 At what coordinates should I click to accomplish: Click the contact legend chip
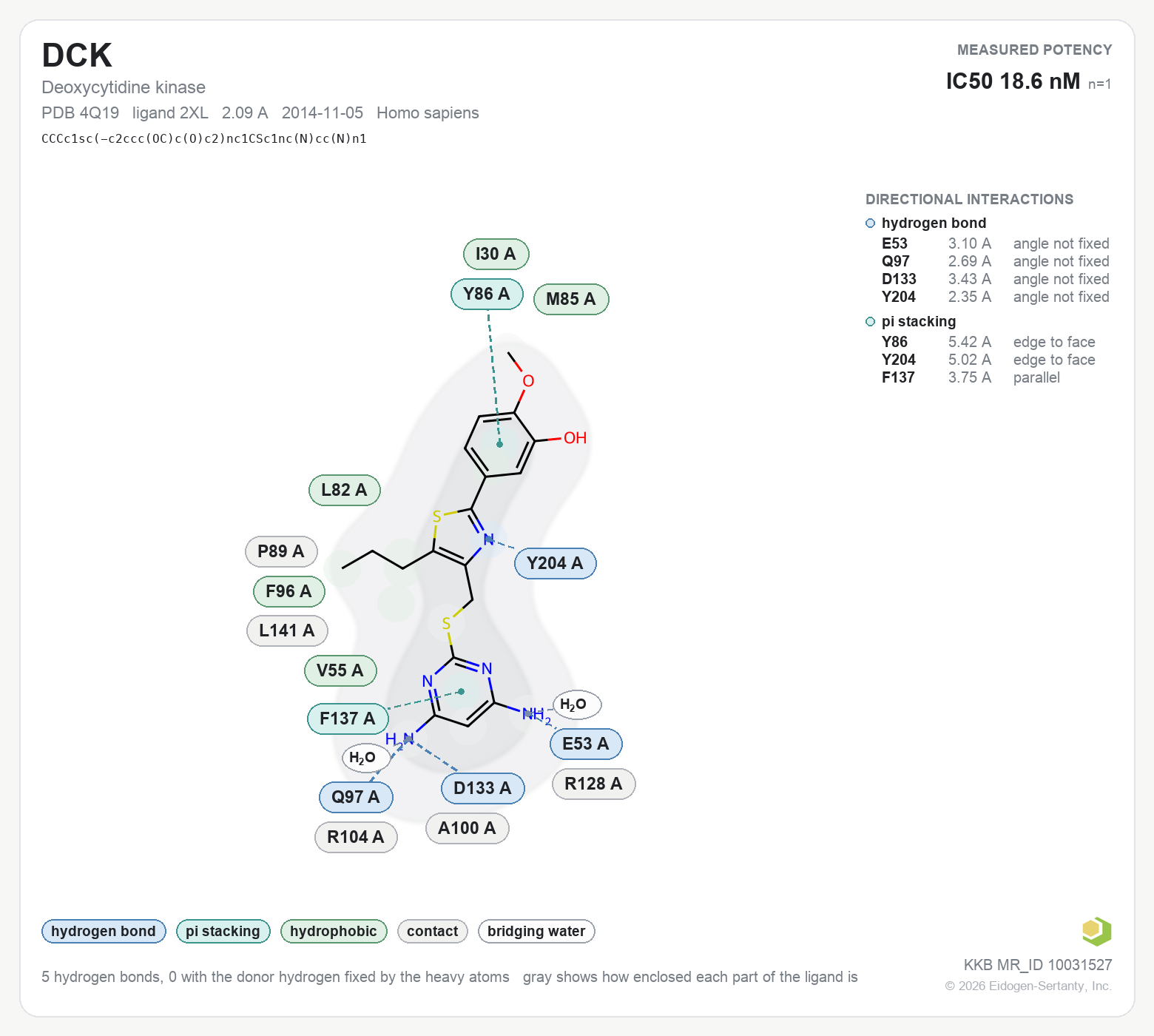[433, 931]
